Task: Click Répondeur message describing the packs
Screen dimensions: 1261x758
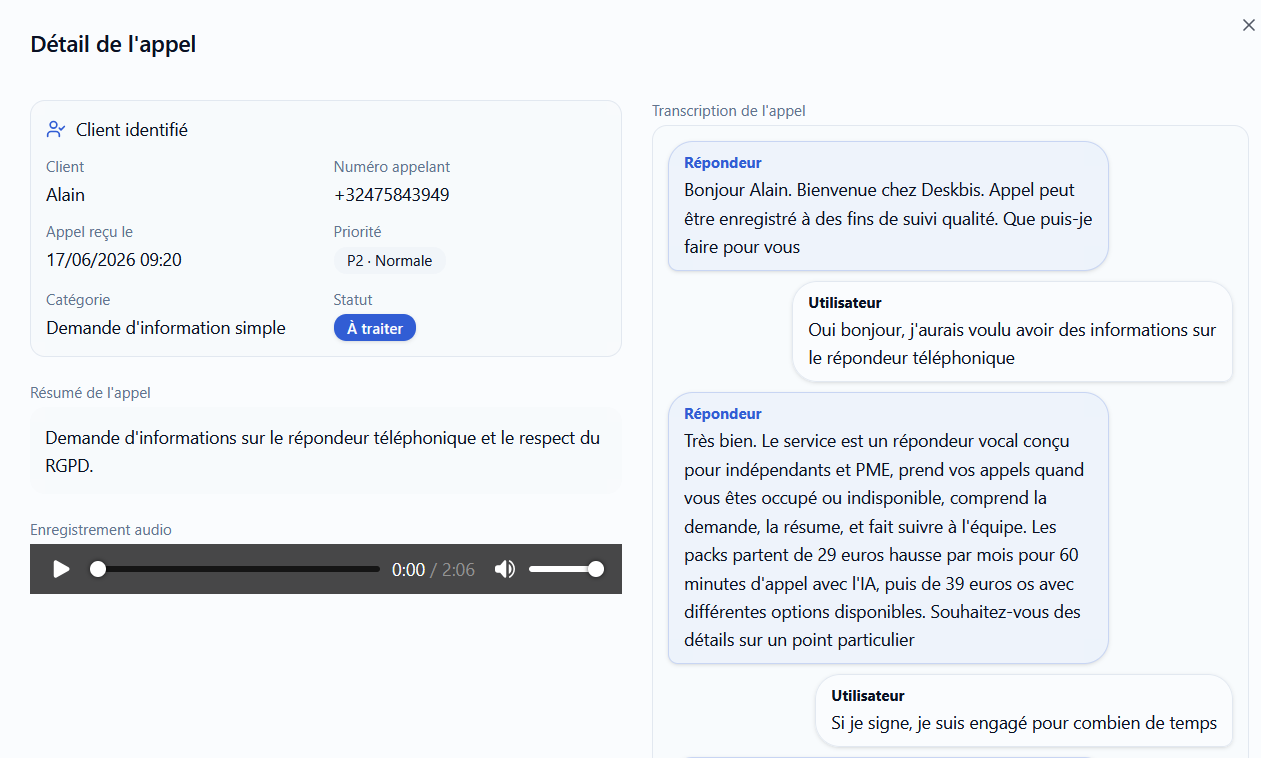Action: point(888,528)
